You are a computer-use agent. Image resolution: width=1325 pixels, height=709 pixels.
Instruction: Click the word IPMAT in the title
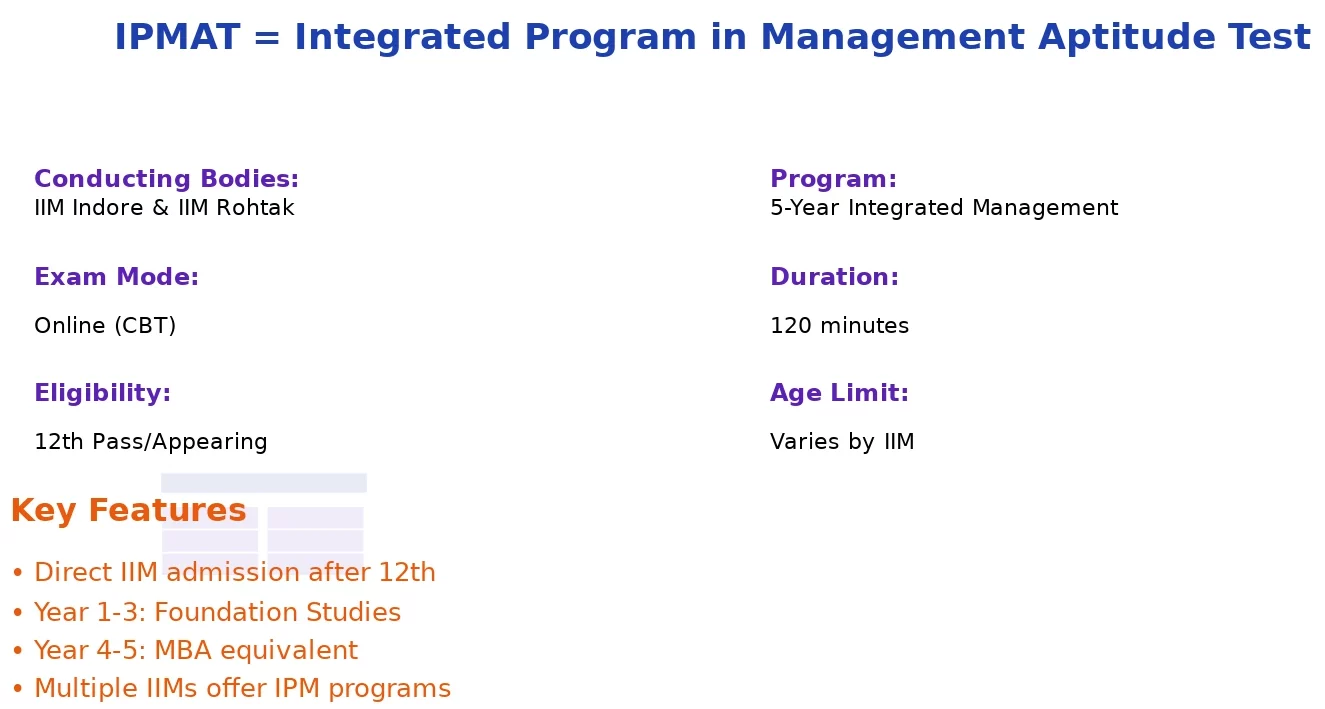point(177,38)
